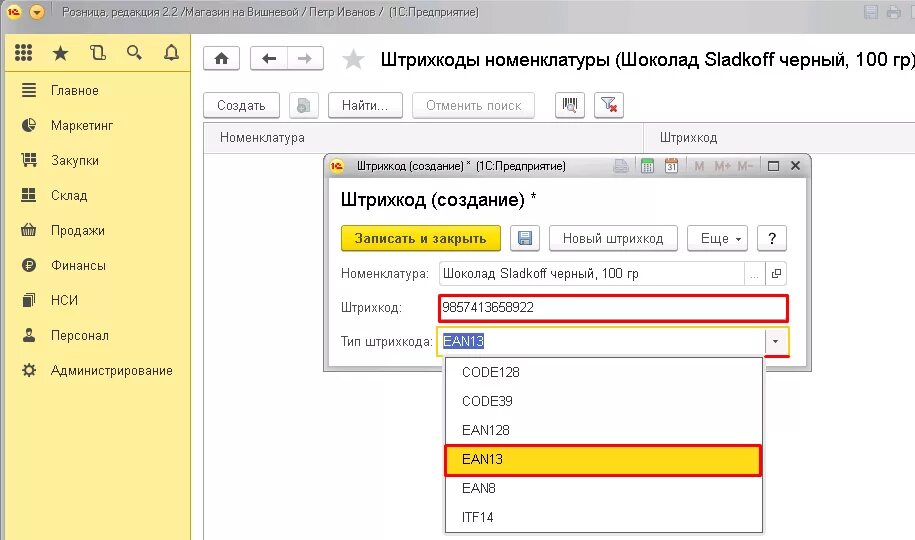The image size is (915, 540).
Task: Select ITF14 from the list
Action: 603,517
